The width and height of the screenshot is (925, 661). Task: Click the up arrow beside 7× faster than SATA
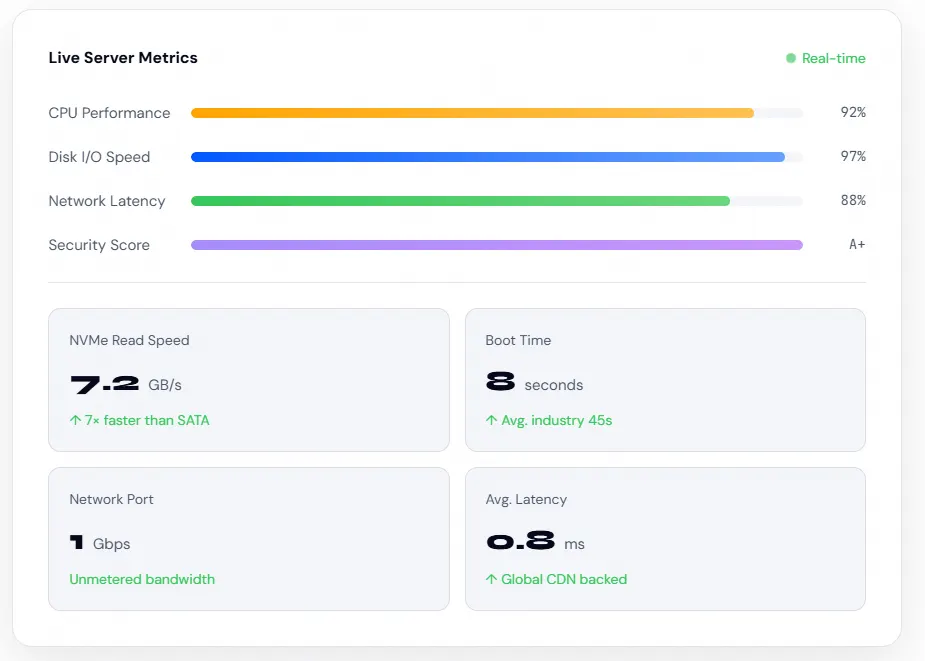click(x=75, y=420)
